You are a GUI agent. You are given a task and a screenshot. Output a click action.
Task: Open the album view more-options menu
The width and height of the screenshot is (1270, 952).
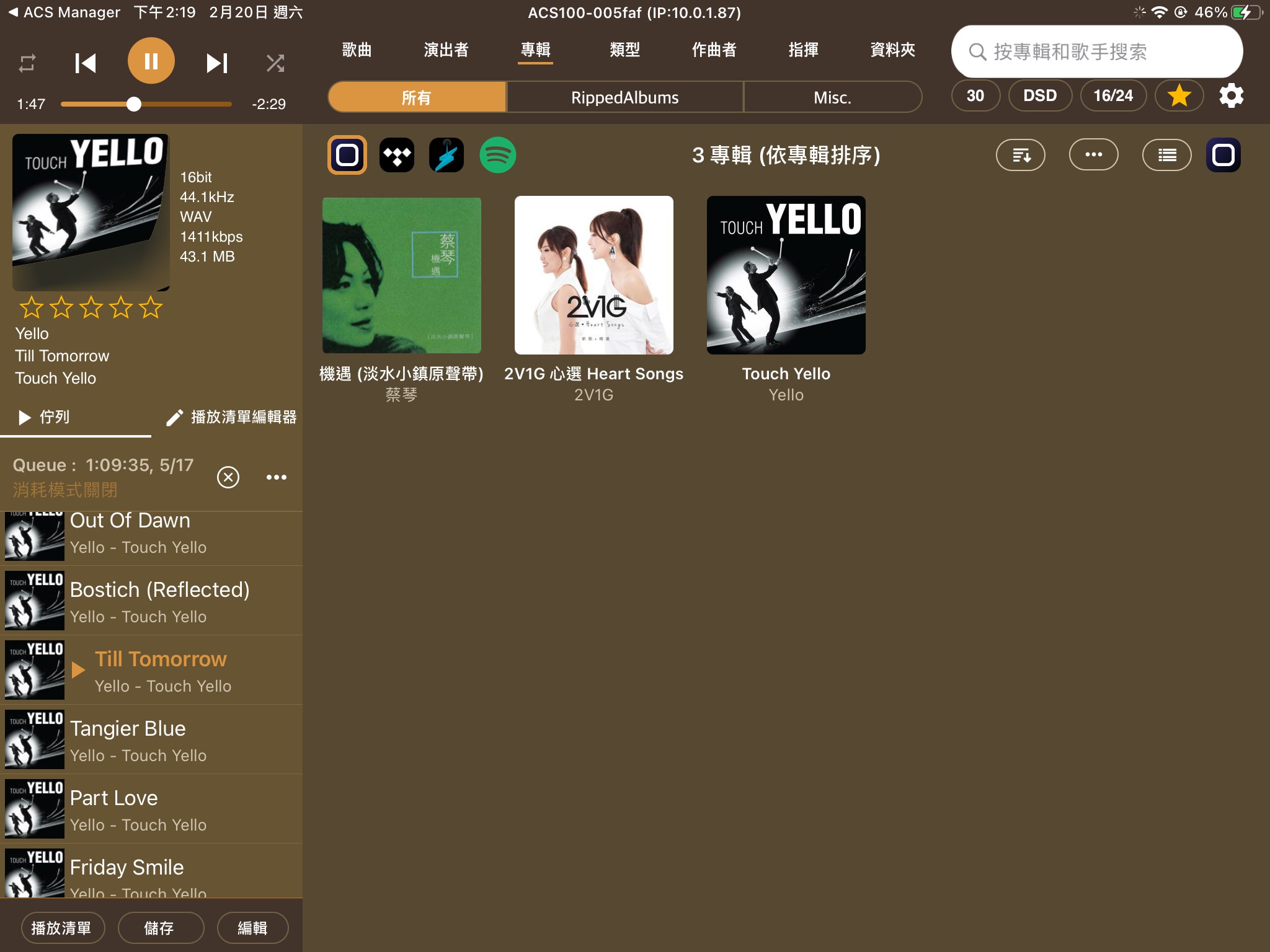pos(1094,155)
